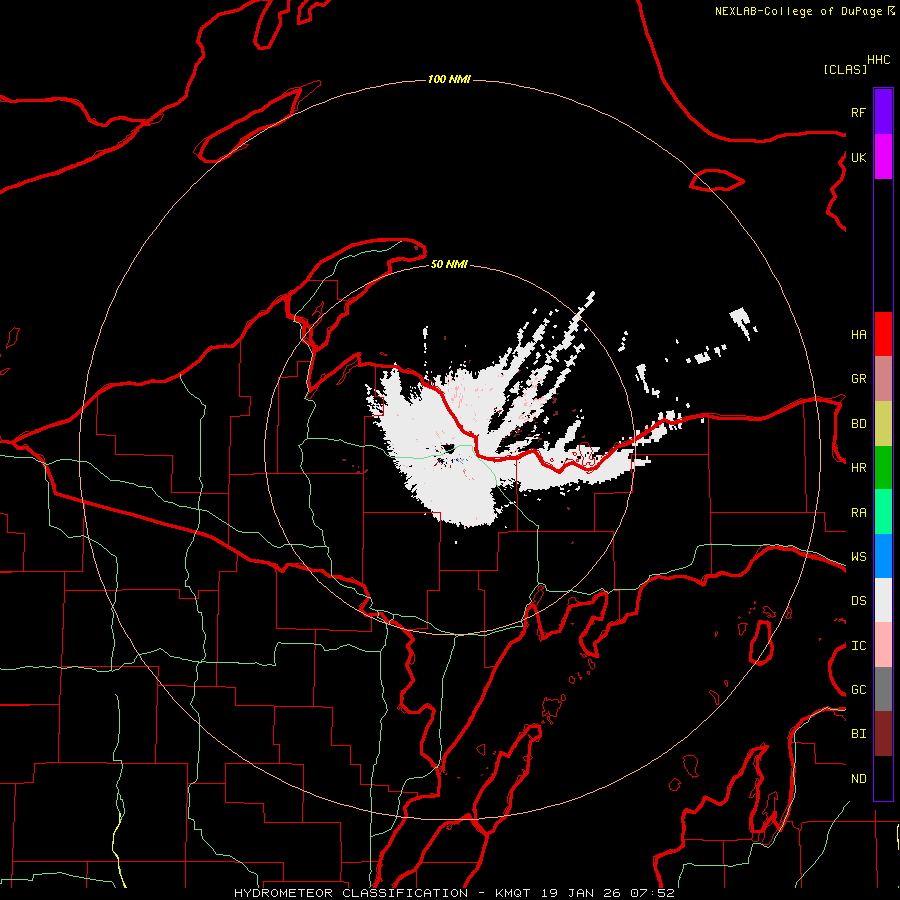
Task: Click the GC legend label
Action: pyautogui.click(x=858, y=690)
